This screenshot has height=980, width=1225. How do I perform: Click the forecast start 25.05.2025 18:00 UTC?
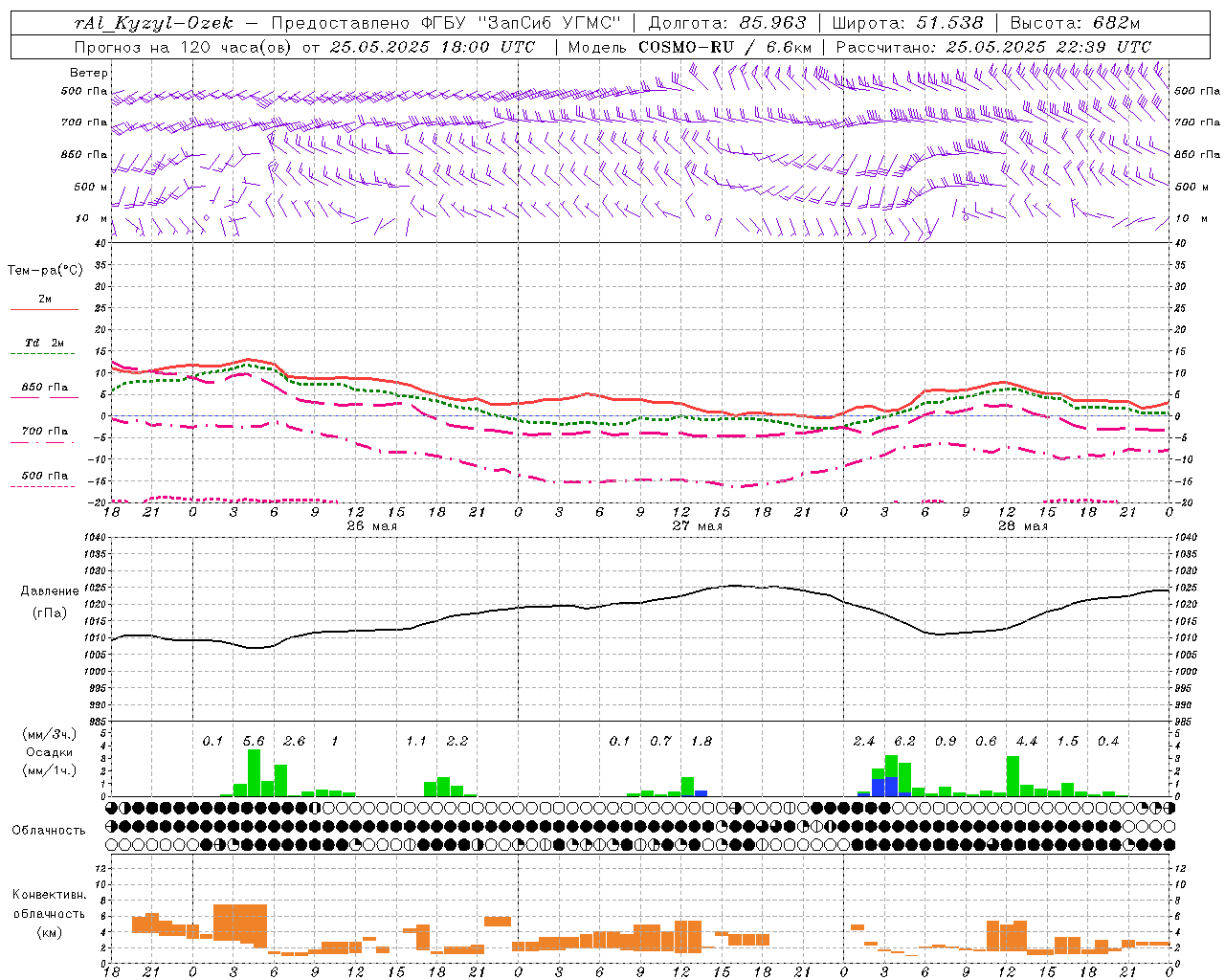433,47
